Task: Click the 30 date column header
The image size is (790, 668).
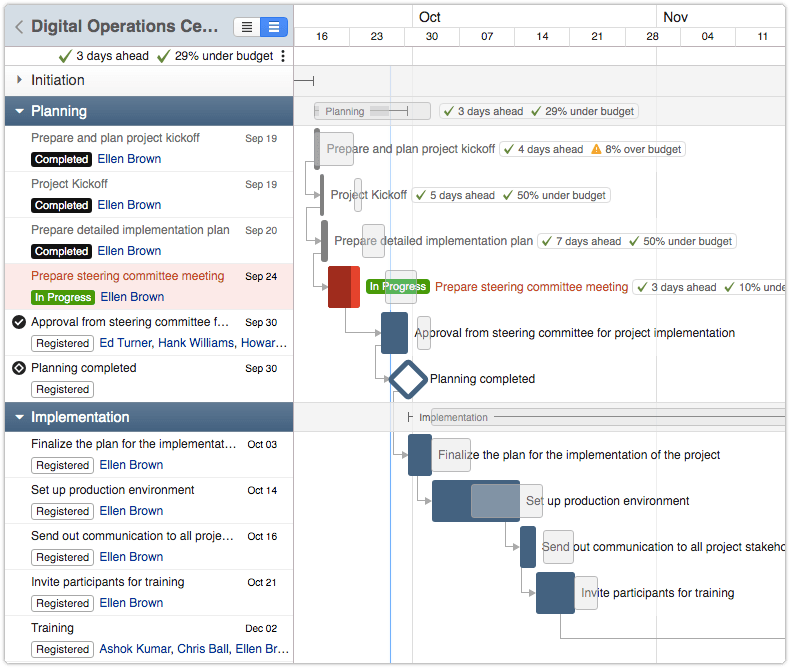Action: point(432,36)
